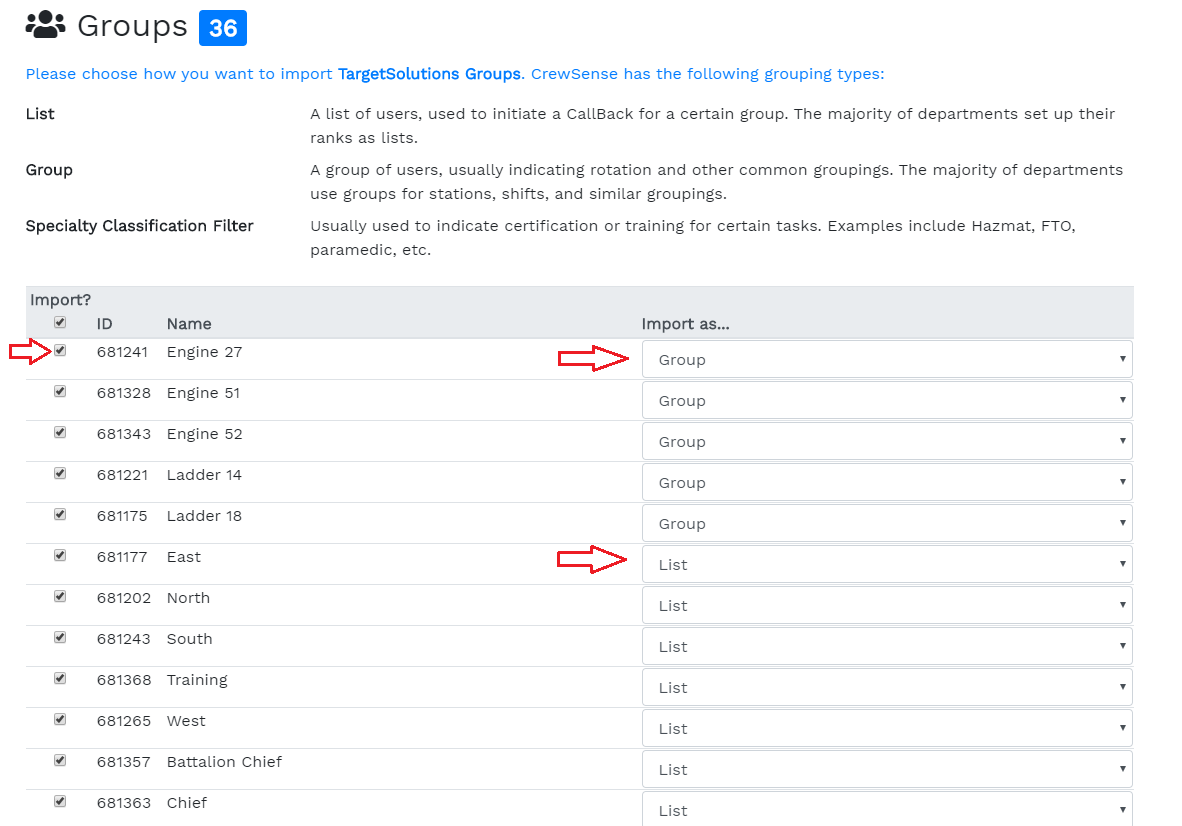
Task: Click the Specialty Classification Filter term
Action: point(139,226)
